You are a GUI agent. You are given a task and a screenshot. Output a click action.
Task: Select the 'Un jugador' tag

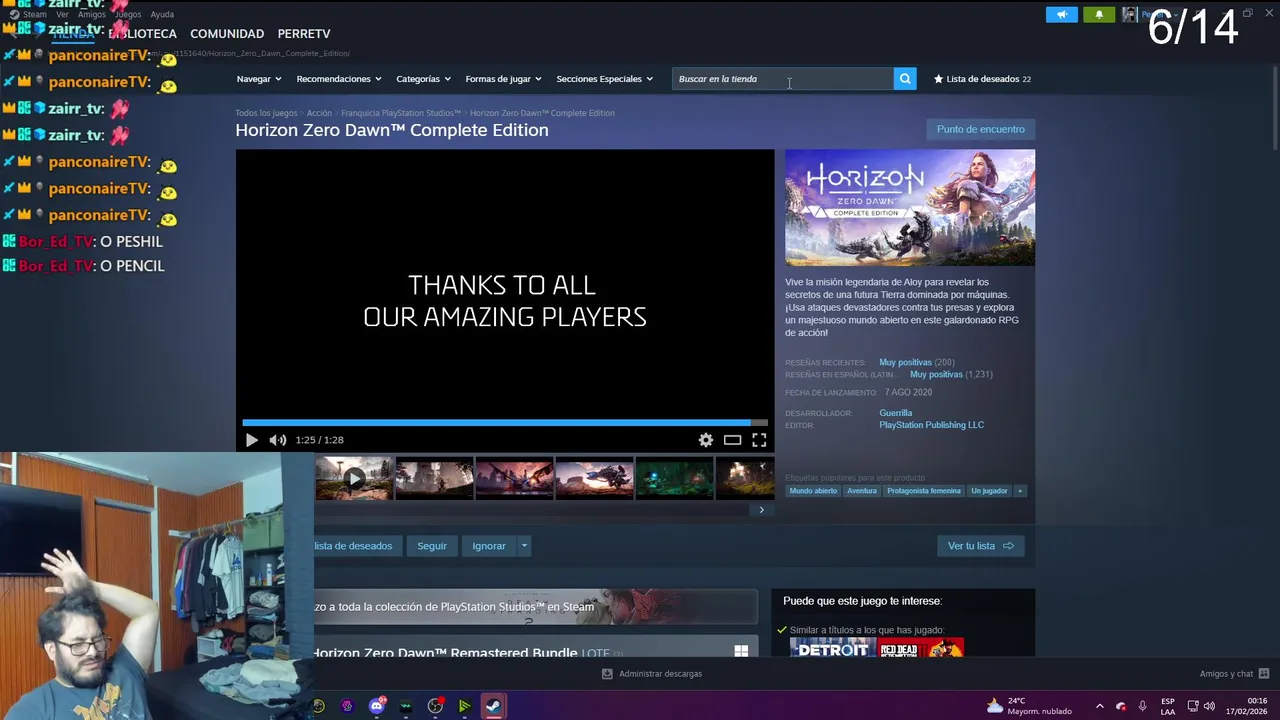click(989, 491)
